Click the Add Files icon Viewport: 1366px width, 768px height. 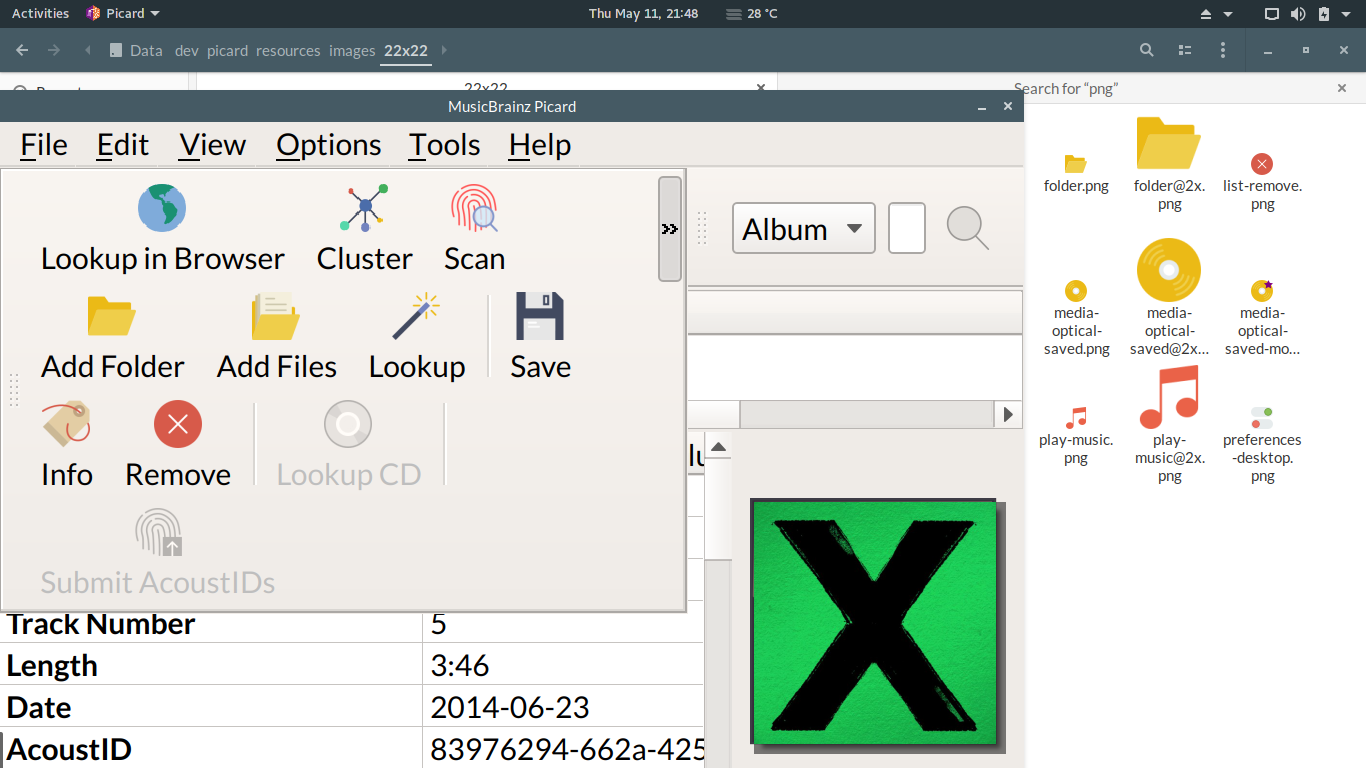(276, 316)
